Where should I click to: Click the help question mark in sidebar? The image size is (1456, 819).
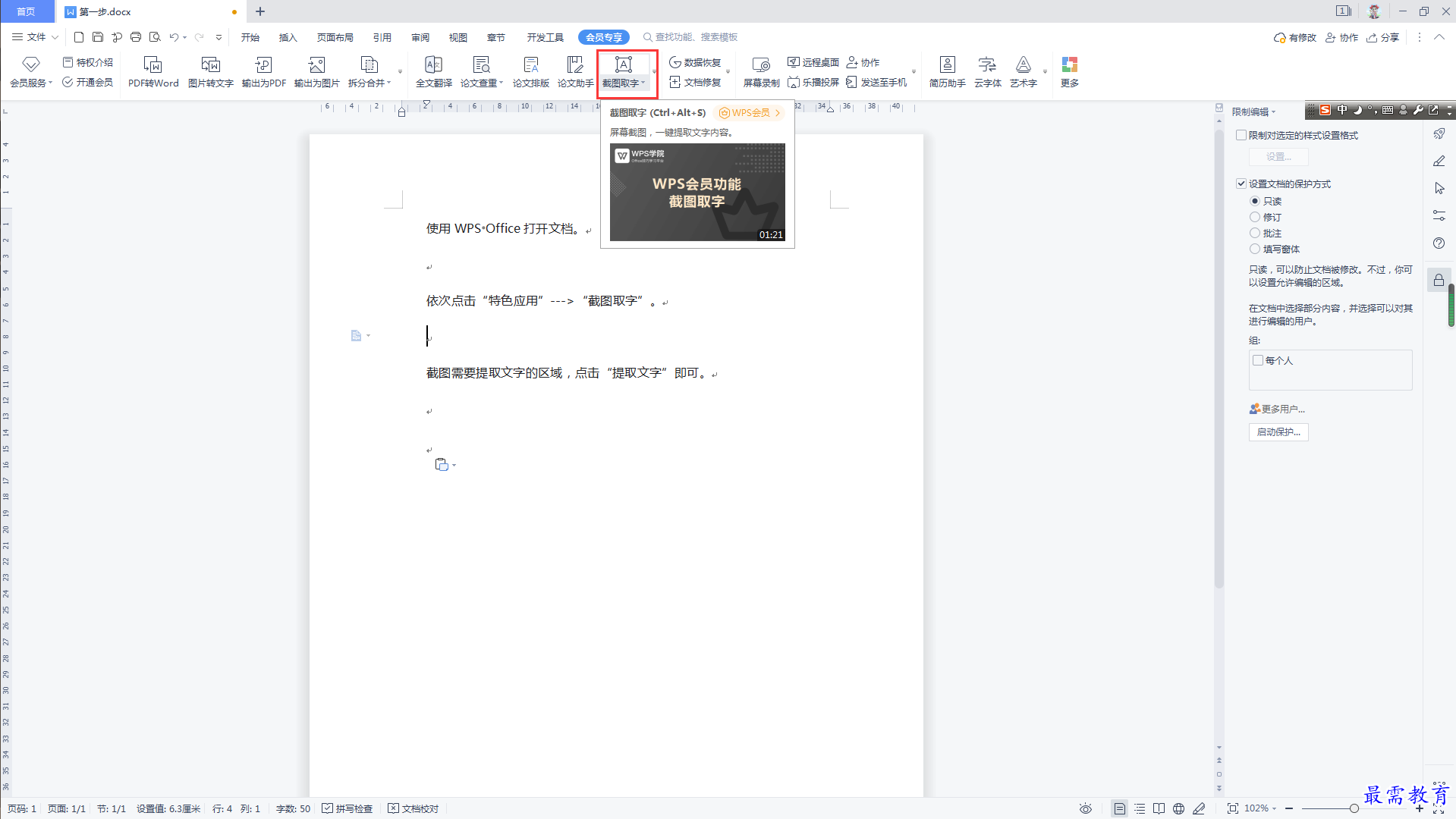(x=1439, y=243)
